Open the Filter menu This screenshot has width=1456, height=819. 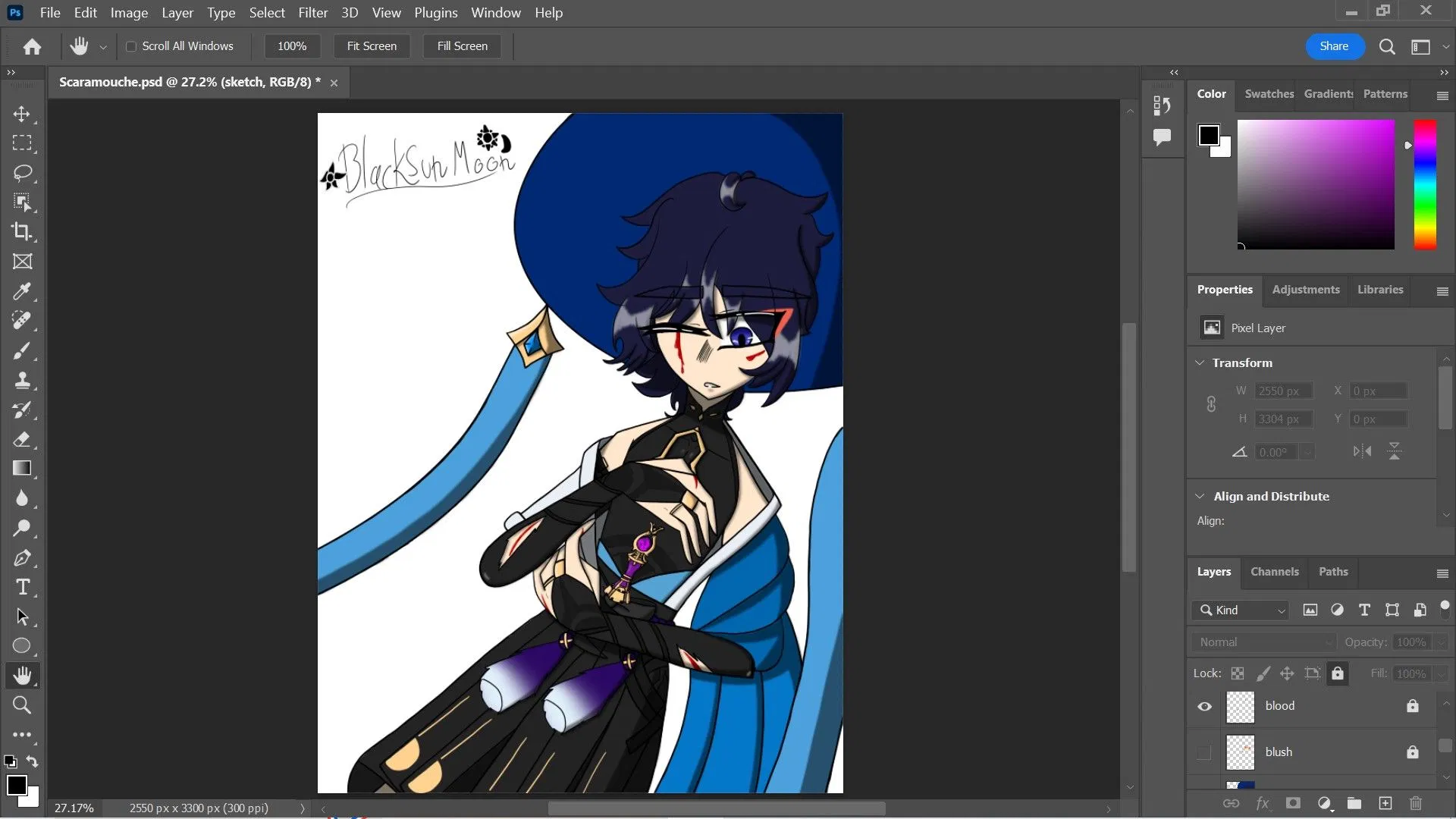coord(312,13)
